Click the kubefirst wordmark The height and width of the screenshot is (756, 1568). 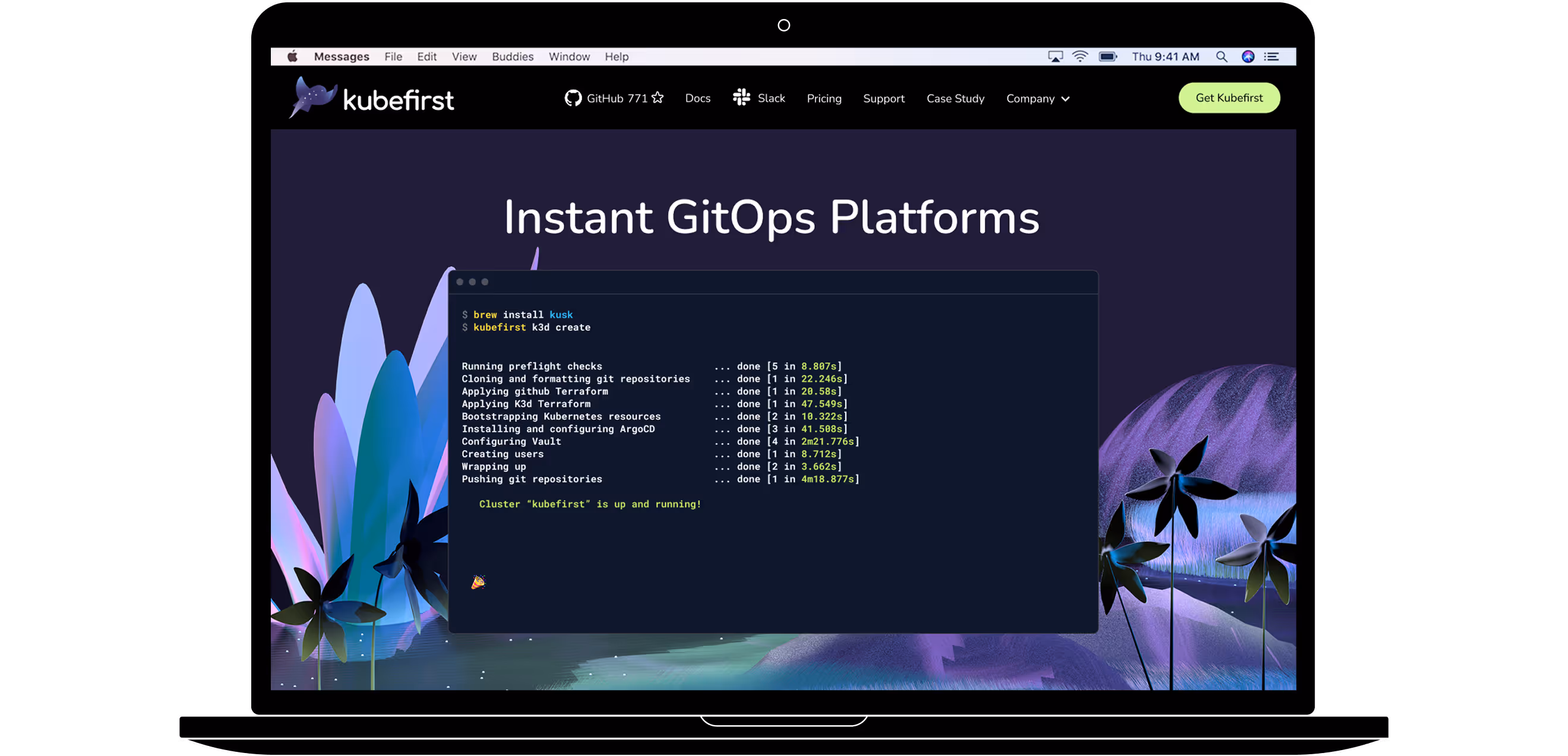pos(399,100)
